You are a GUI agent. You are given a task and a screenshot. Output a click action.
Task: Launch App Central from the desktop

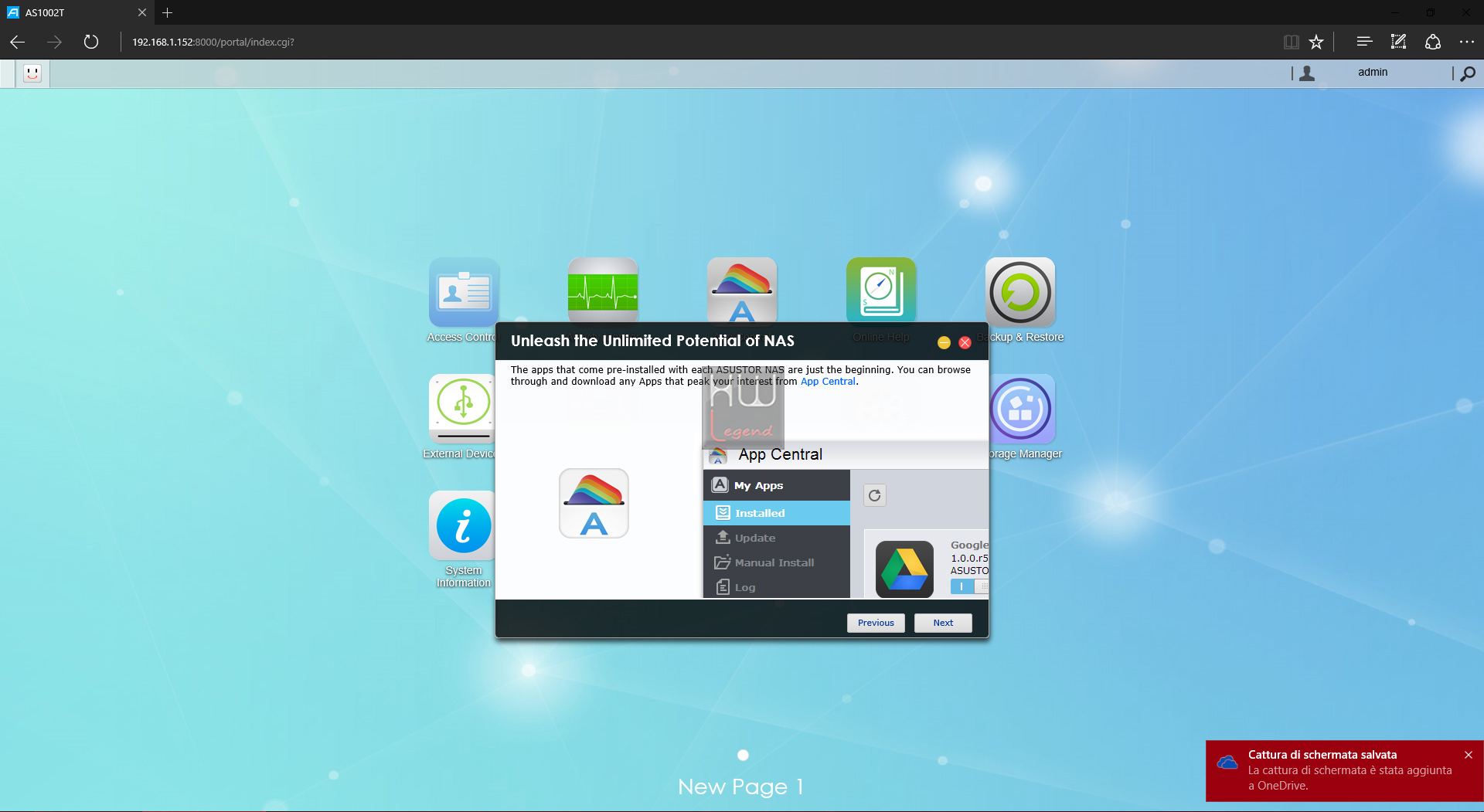[742, 290]
